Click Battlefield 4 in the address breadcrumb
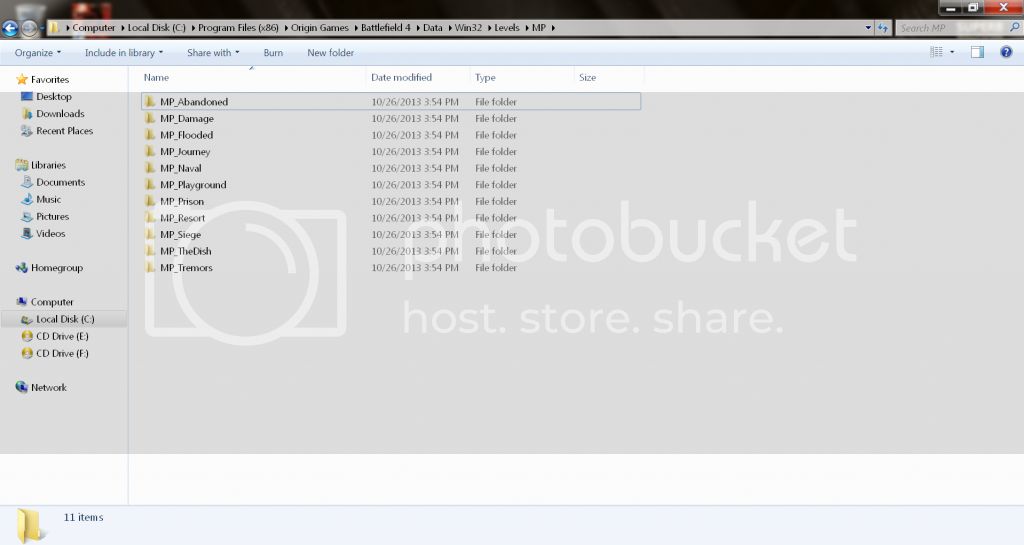Image resolution: width=1024 pixels, height=545 pixels. click(386, 28)
